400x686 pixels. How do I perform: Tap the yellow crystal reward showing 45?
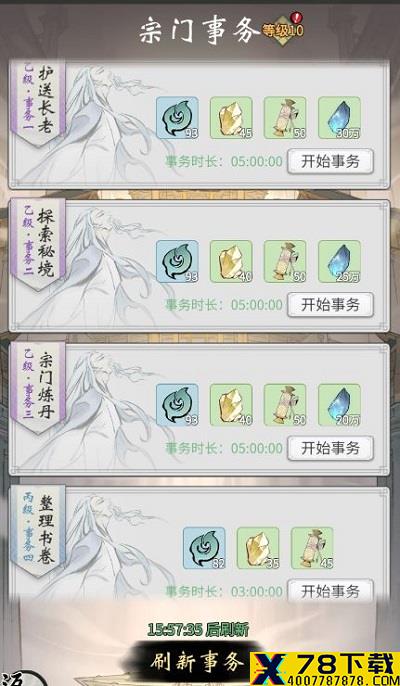(231, 118)
